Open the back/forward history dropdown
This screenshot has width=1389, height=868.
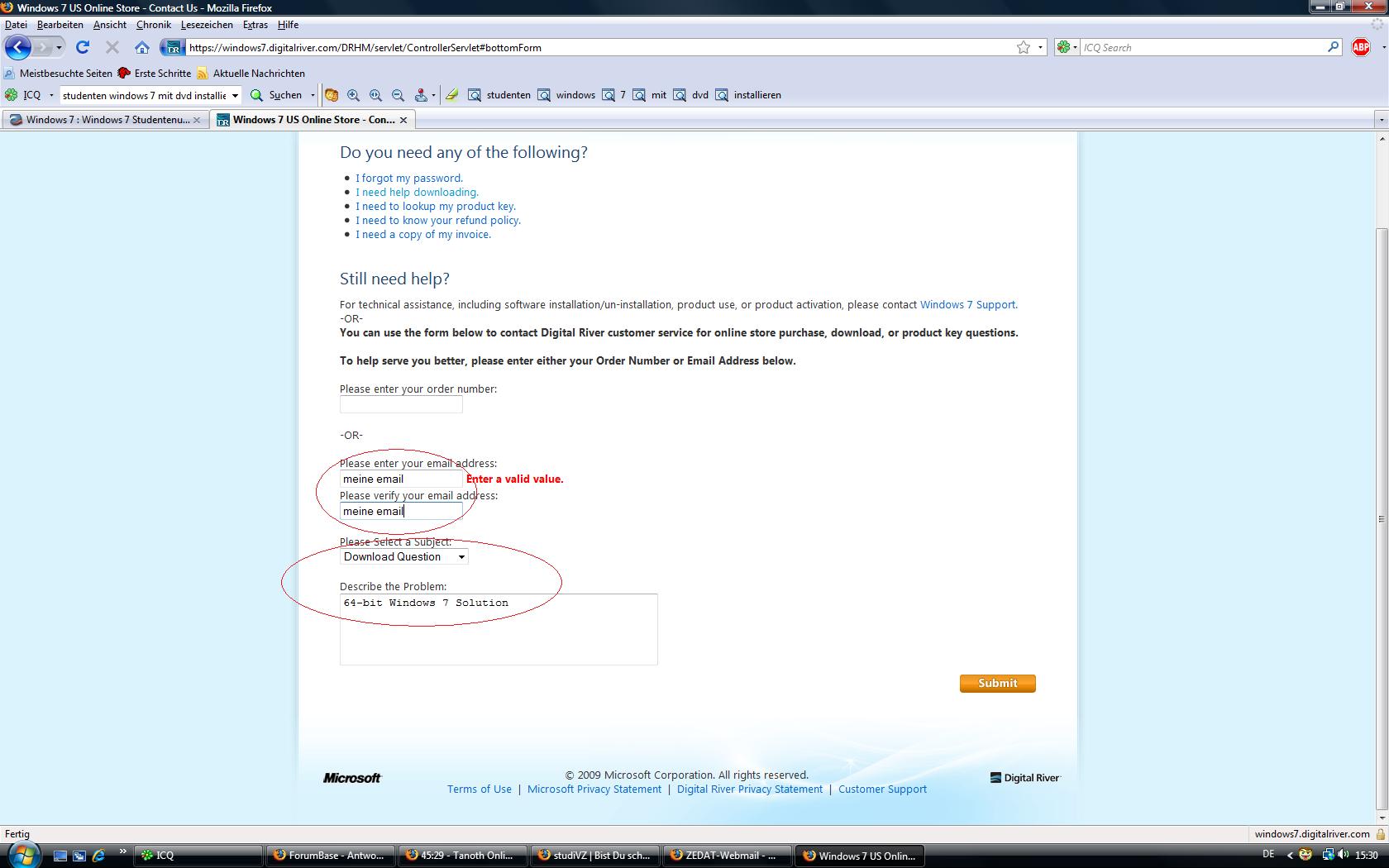(x=59, y=47)
